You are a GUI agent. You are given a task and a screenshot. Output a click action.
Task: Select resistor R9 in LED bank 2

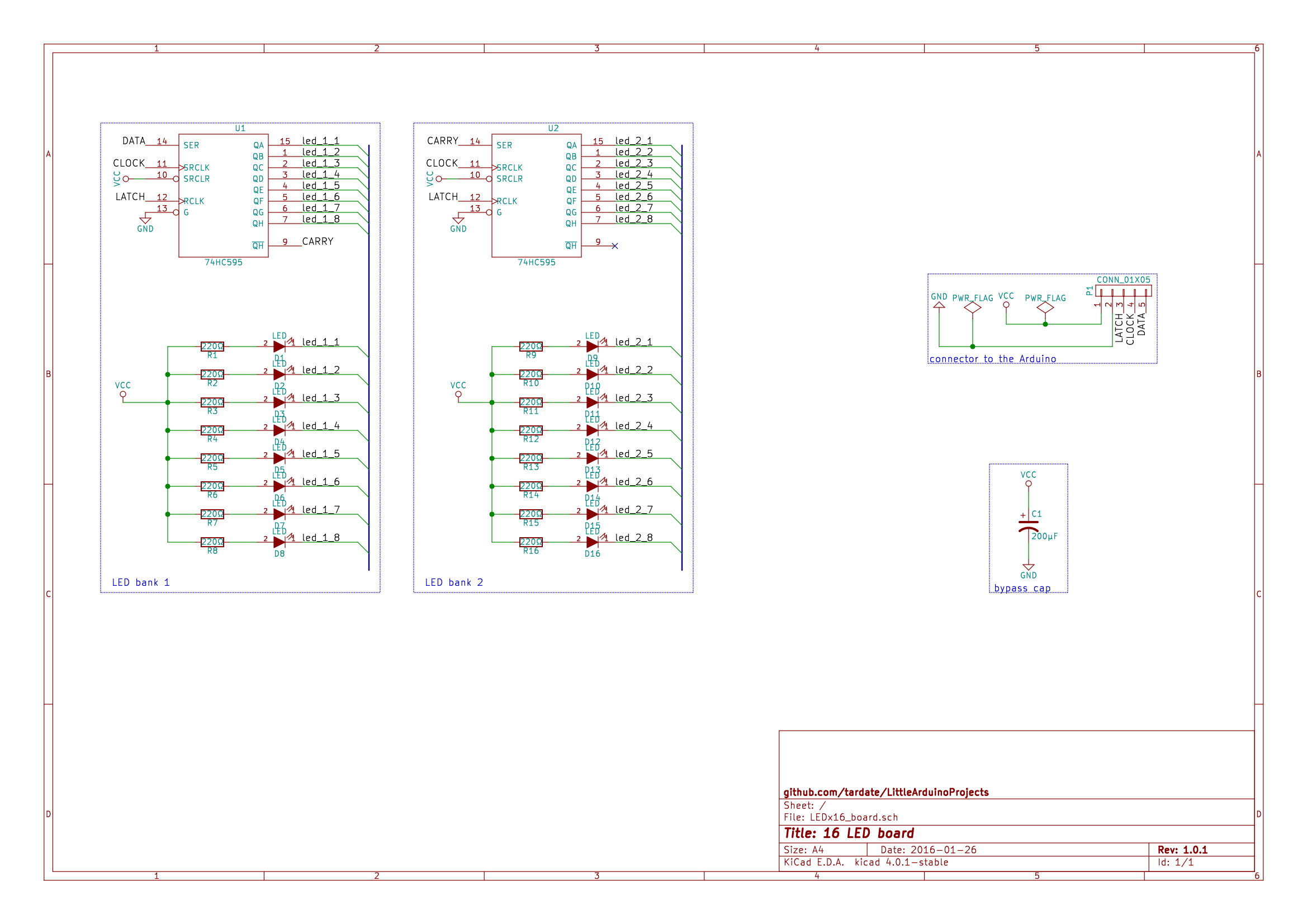point(531,345)
